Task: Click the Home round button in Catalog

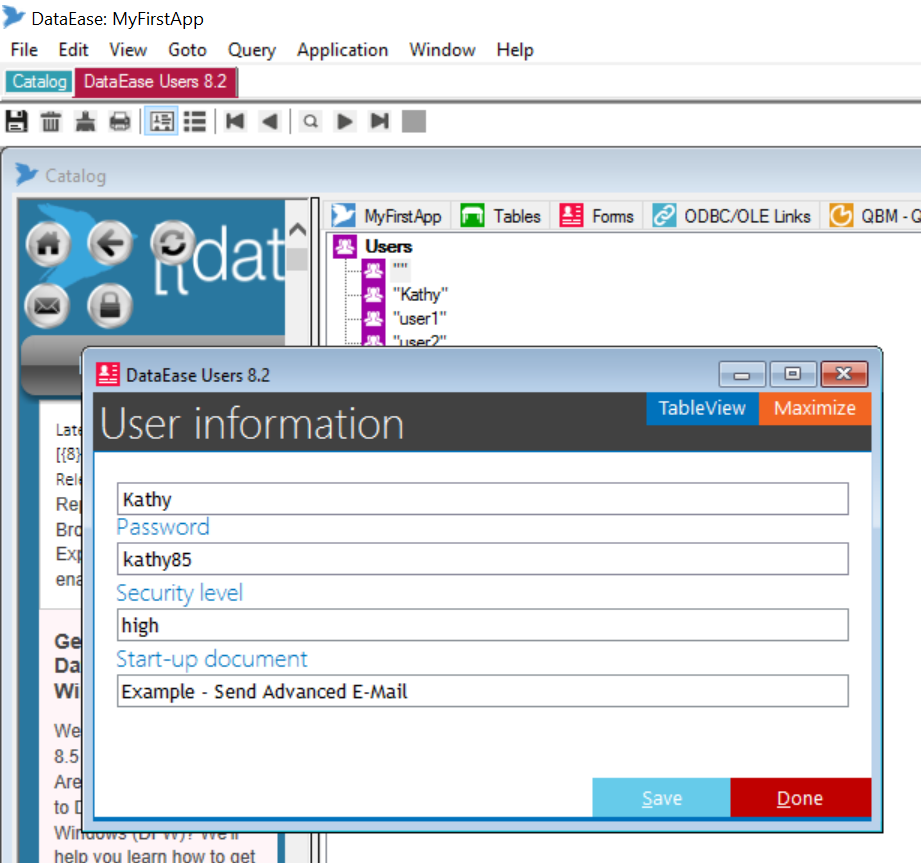Action: click(48, 244)
